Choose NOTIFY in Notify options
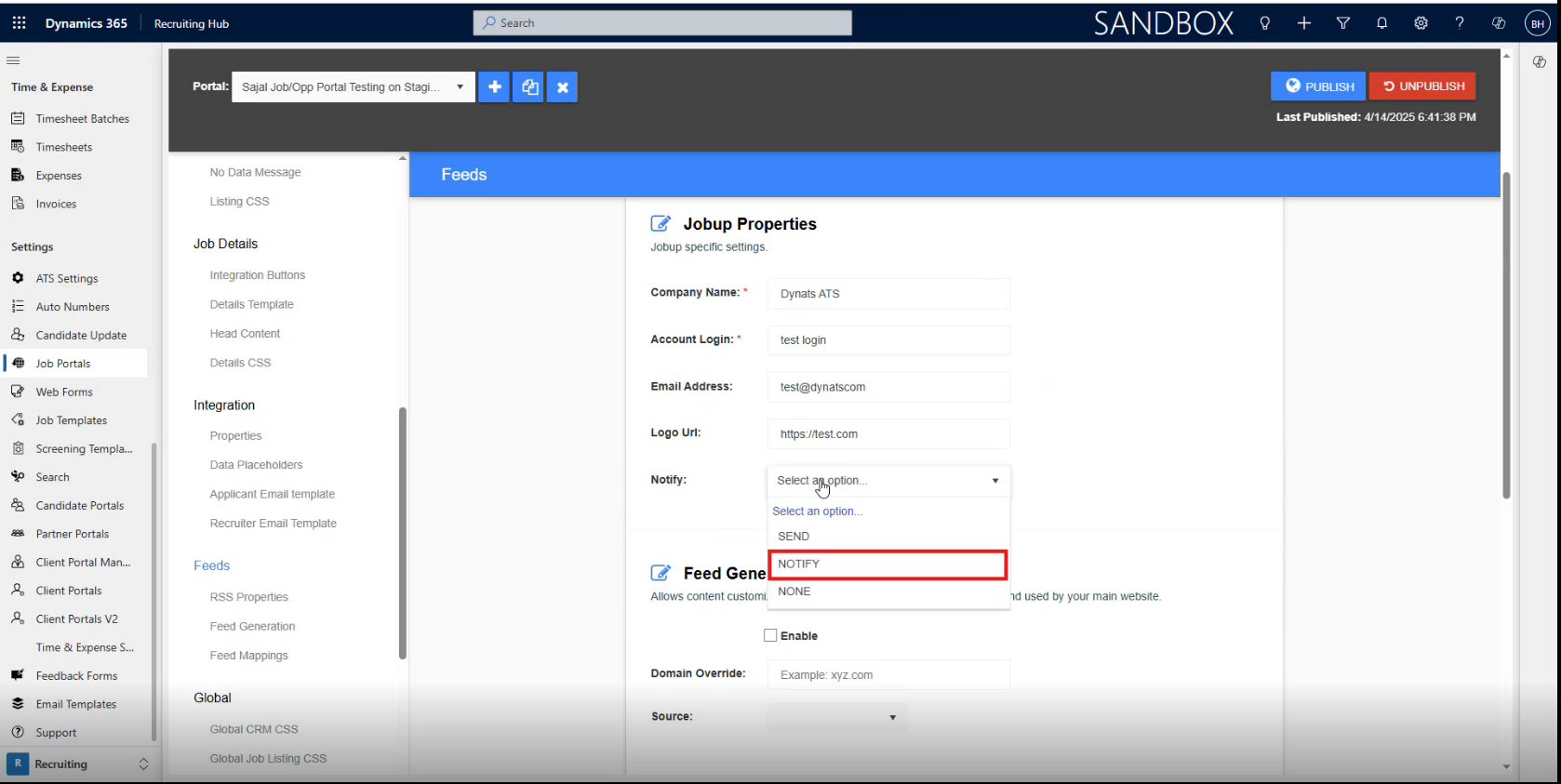Image resolution: width=1561 pixels, height=784 pixels. 888,564
